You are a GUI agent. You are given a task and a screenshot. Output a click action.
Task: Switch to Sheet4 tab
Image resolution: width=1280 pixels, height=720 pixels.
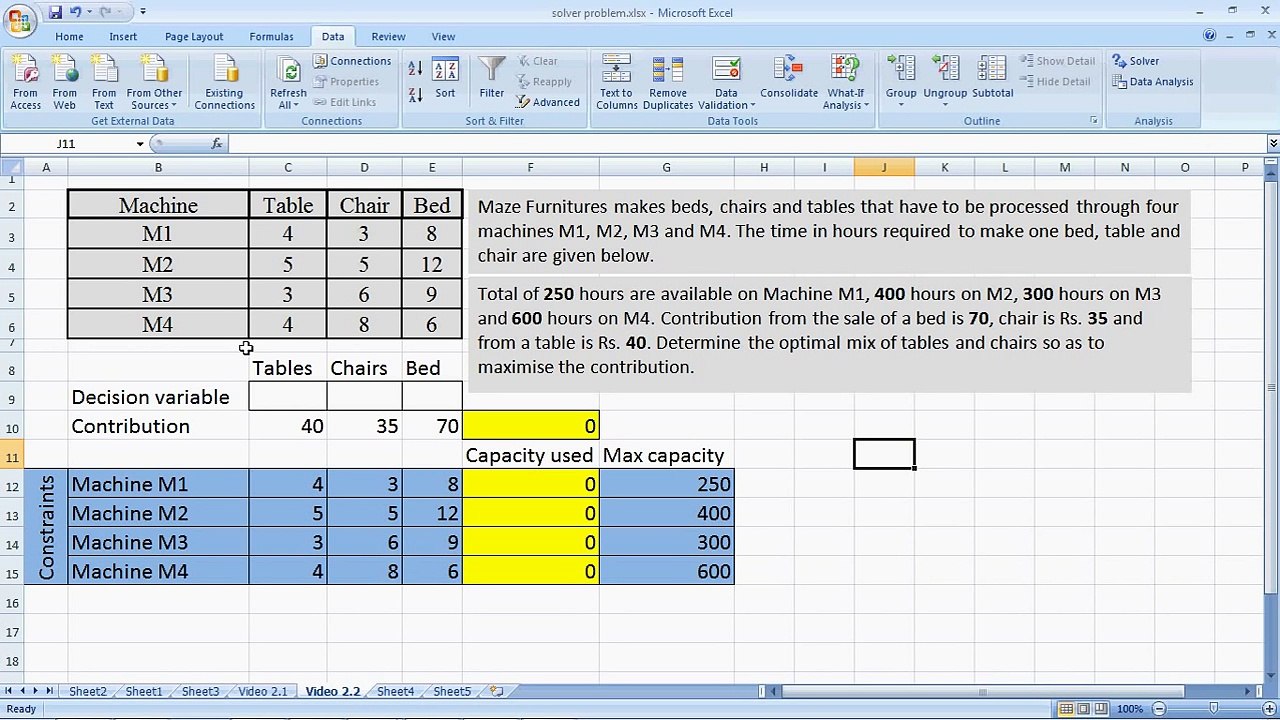coord(395,691)
